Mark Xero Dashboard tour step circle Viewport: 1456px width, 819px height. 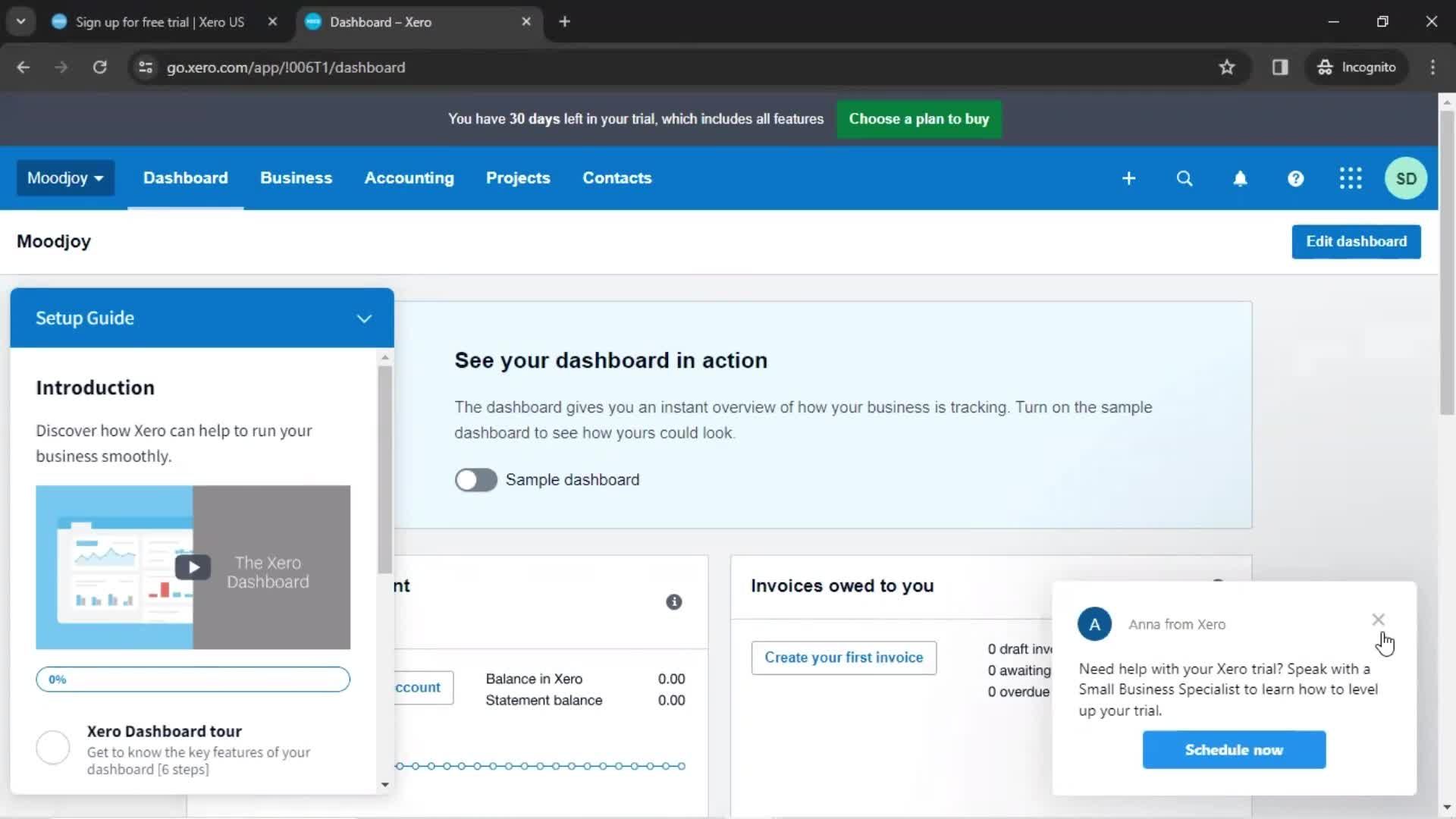pos(53,748)
